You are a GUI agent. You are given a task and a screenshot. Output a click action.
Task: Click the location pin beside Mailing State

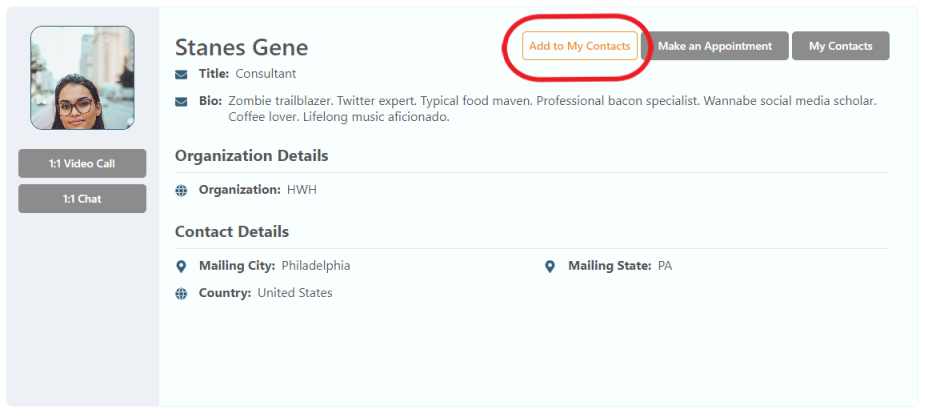coord(550,266)
